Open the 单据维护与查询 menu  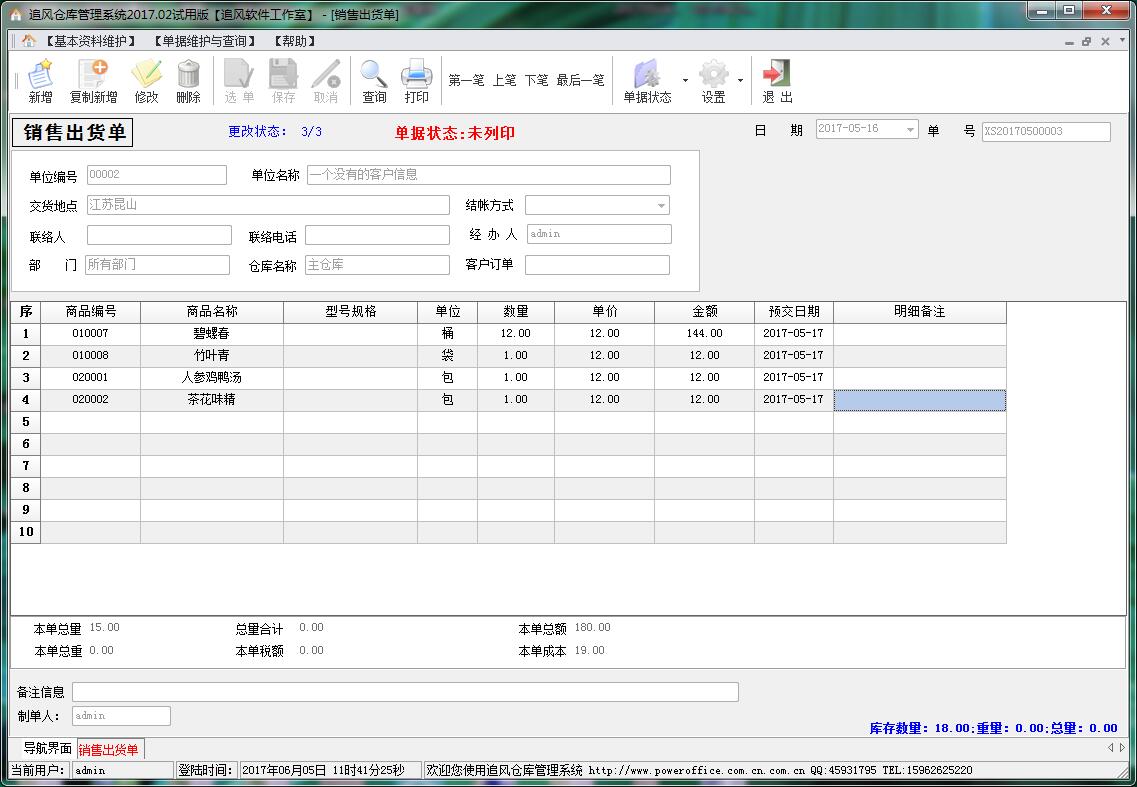[204, 41]
